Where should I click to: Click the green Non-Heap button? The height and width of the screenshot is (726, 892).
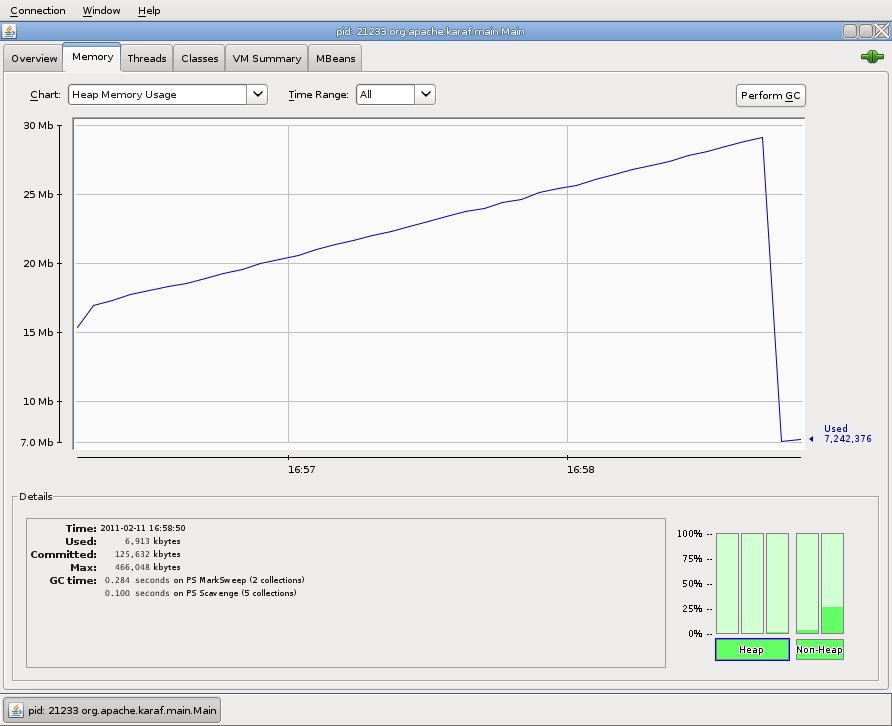pos(820,650)
